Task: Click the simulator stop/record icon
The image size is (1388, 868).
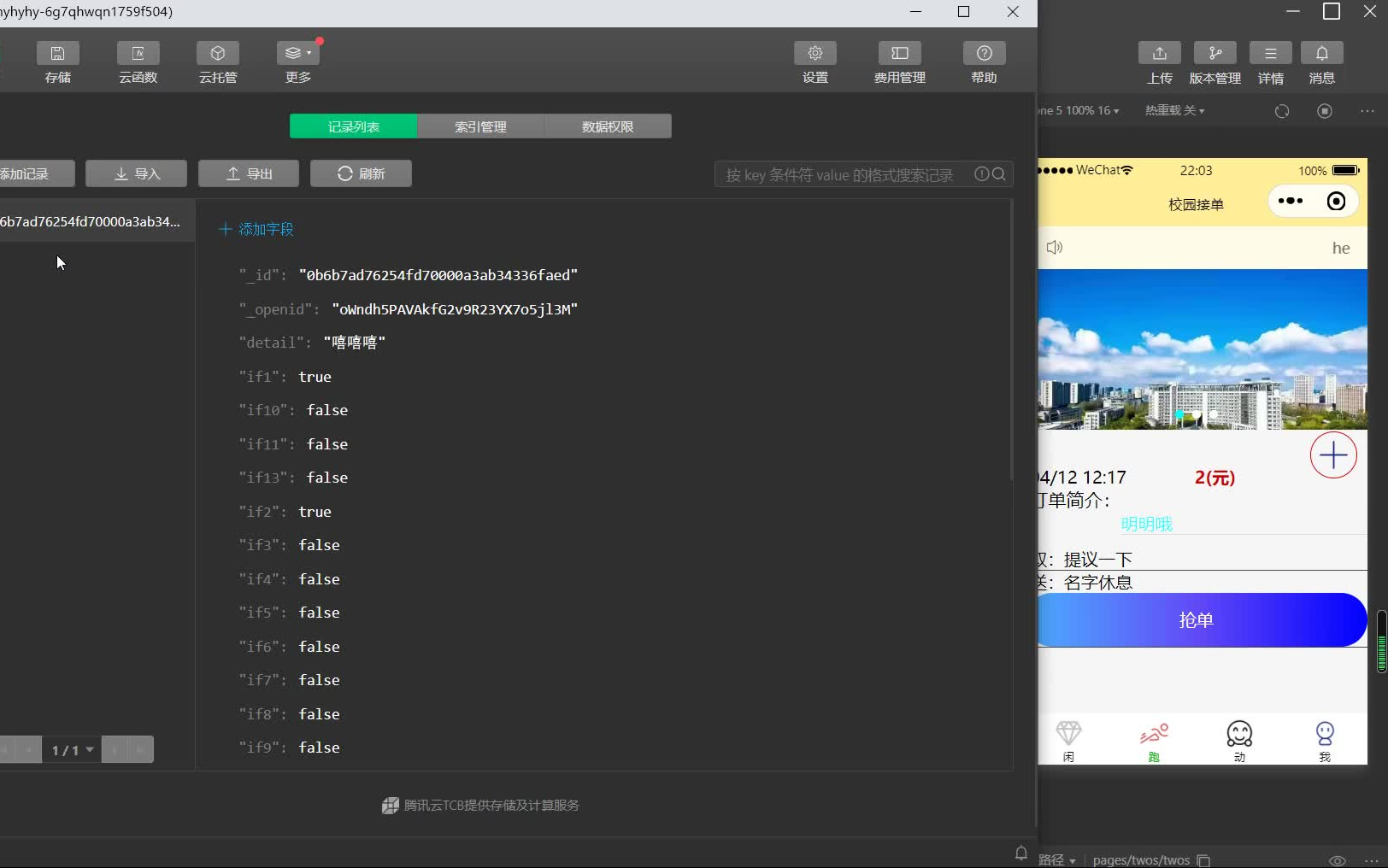Action: point(1325,111)
